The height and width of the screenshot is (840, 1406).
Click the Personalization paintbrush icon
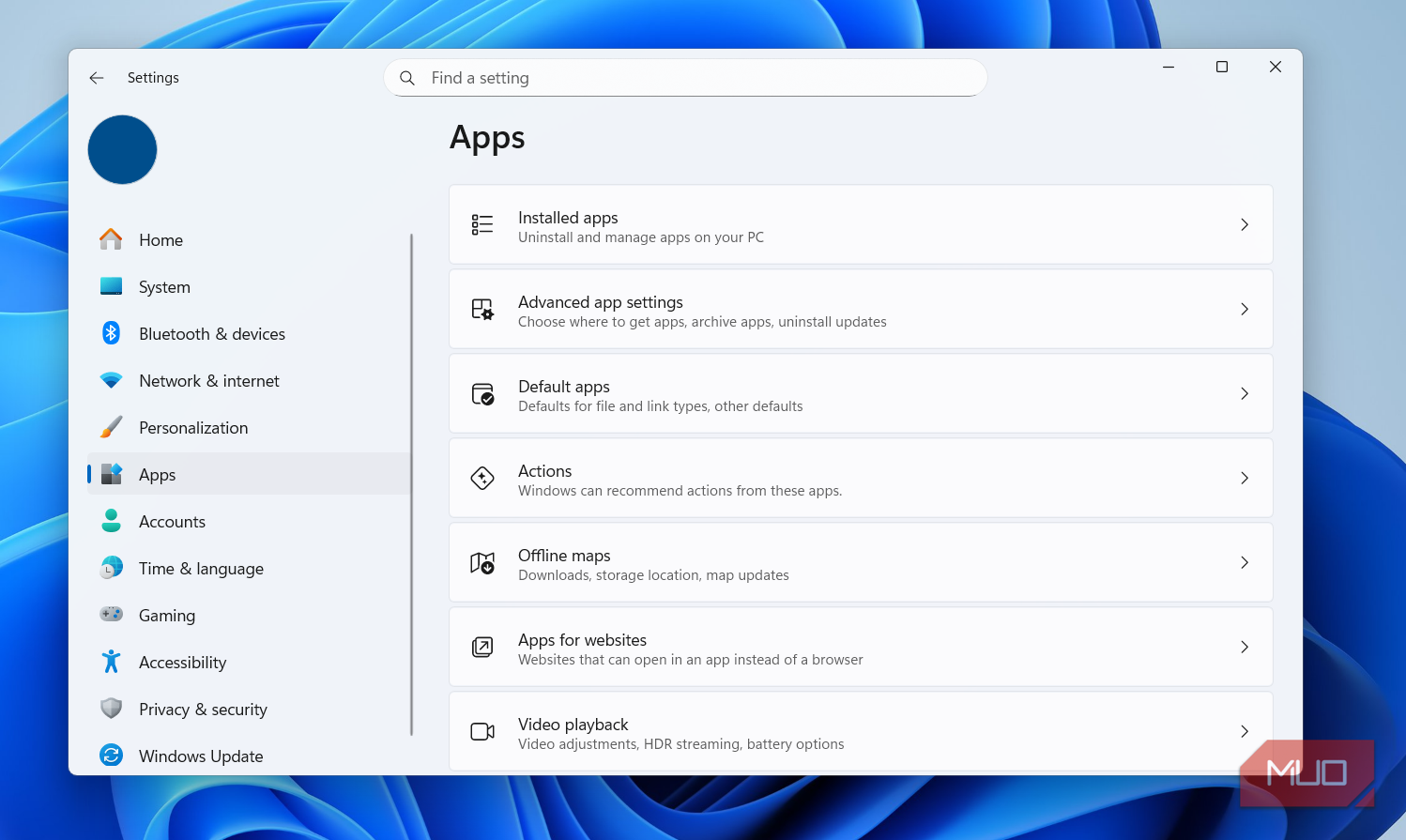click(x=111, y=427)
